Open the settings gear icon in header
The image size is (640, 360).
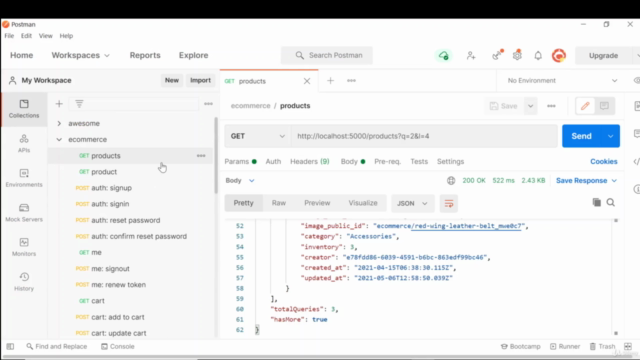[517, 55]
